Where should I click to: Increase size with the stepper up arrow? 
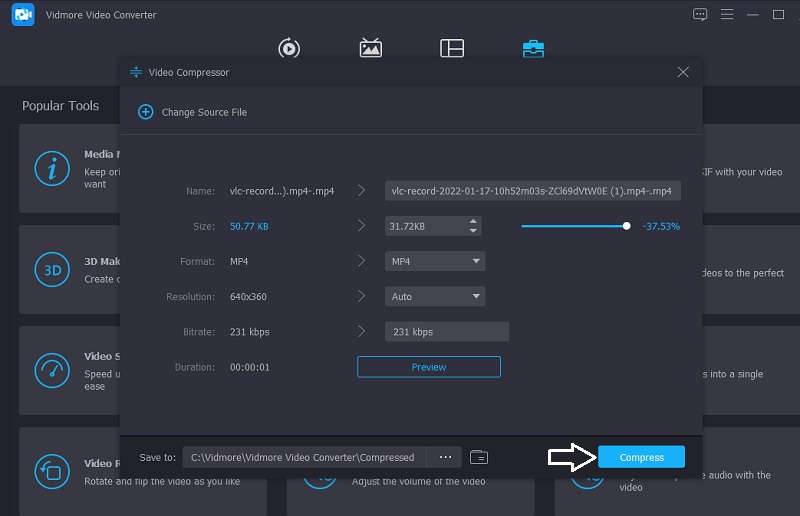(x=472, y=222)
